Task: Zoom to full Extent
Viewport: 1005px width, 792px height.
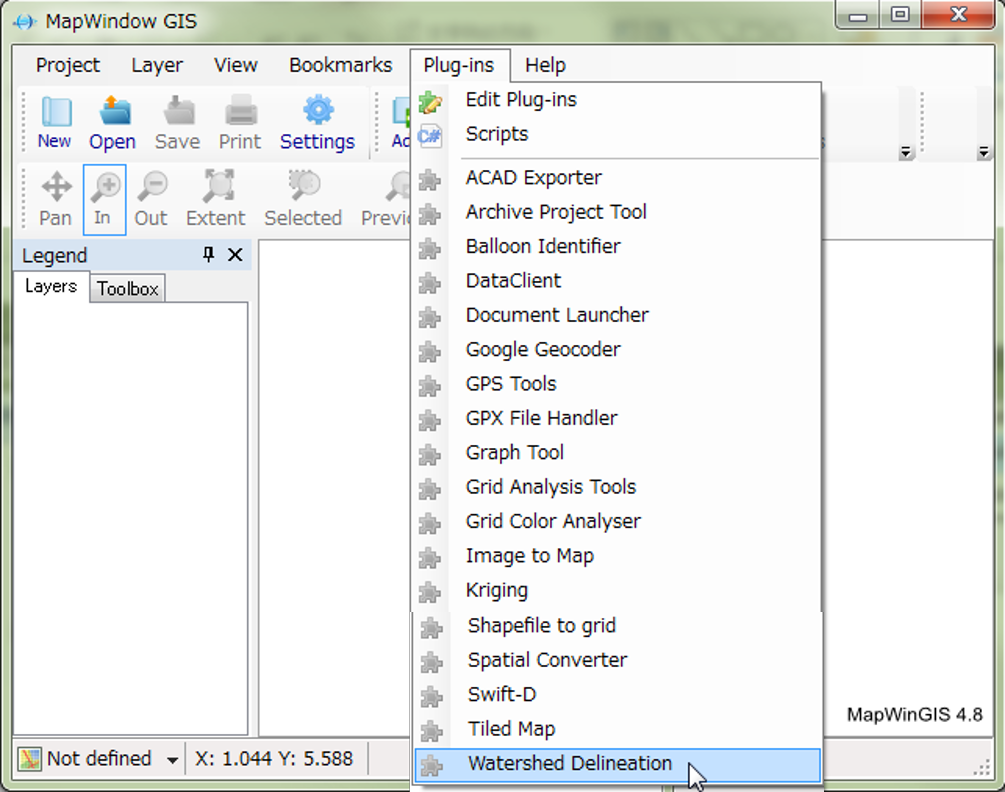Action: pyautogui.click(x=216, y=199)
